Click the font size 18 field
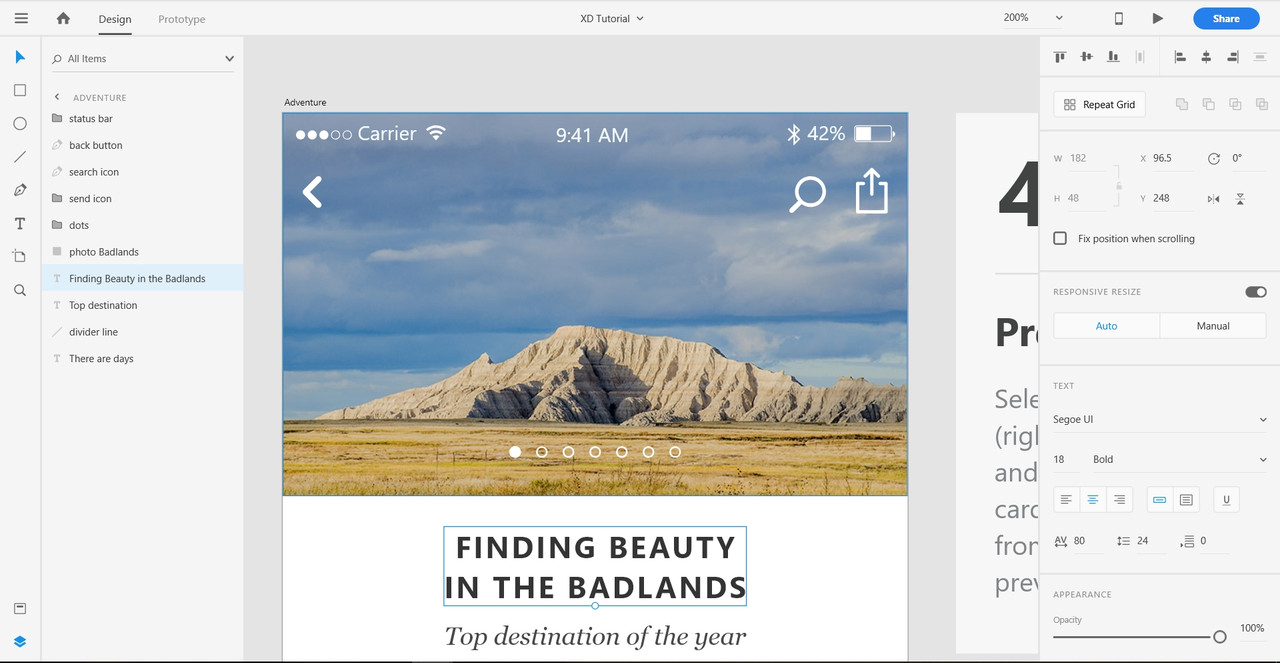The image size is (1280, 663). 1067,460
